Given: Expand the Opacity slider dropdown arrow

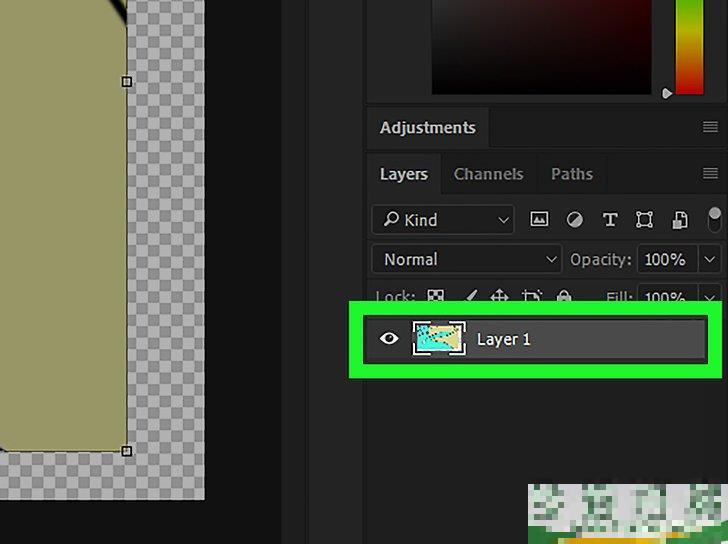Looking at the screenshot, I should pyautogui.click(x=709, y=259).
